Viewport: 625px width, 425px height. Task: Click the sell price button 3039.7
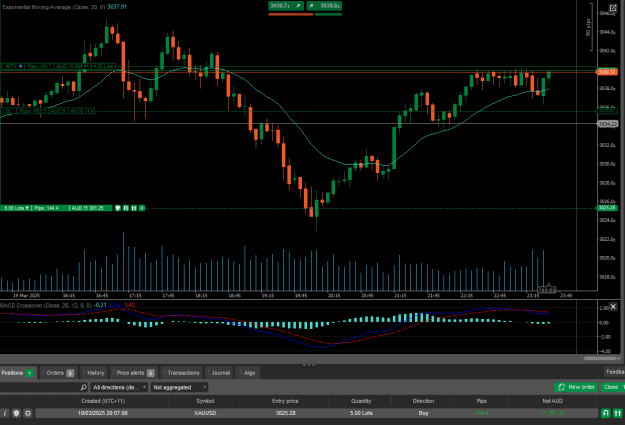point(286,6)
